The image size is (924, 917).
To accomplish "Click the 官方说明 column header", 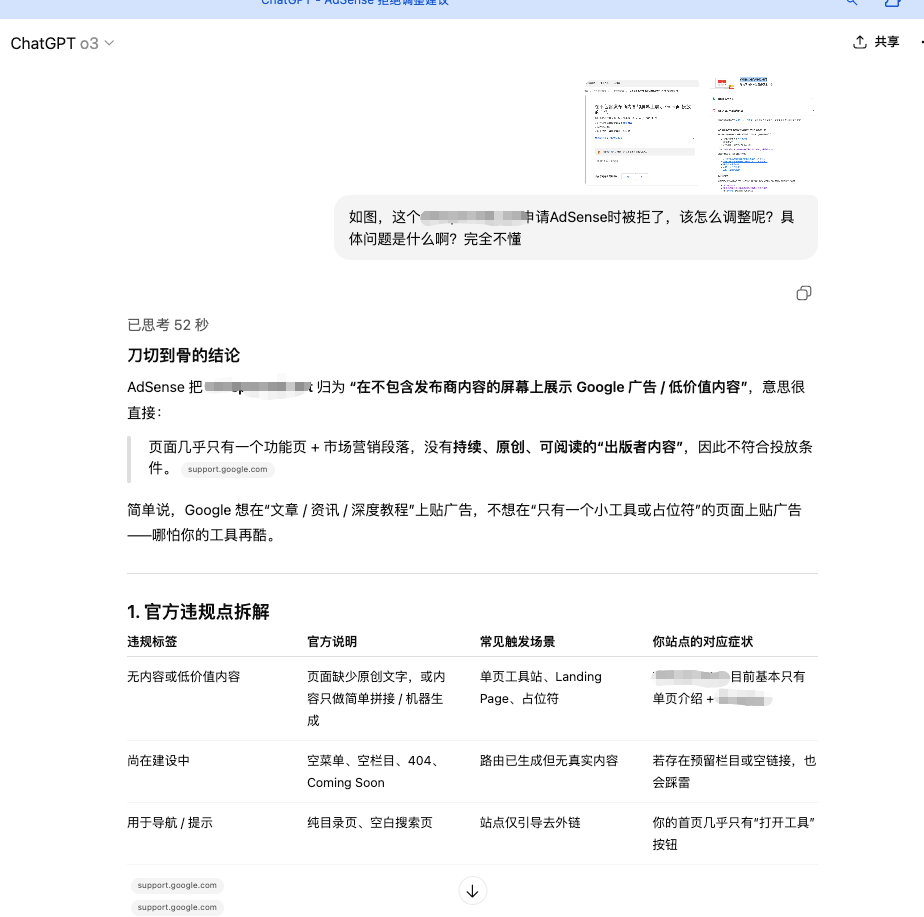I will click(332, 642).
